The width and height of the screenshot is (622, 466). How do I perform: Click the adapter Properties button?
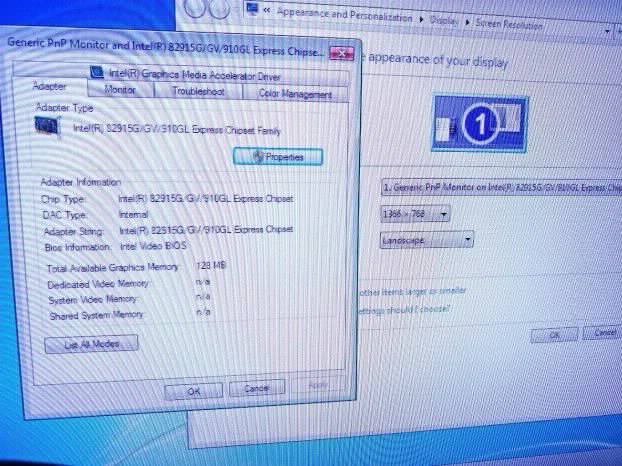point(278,157)
